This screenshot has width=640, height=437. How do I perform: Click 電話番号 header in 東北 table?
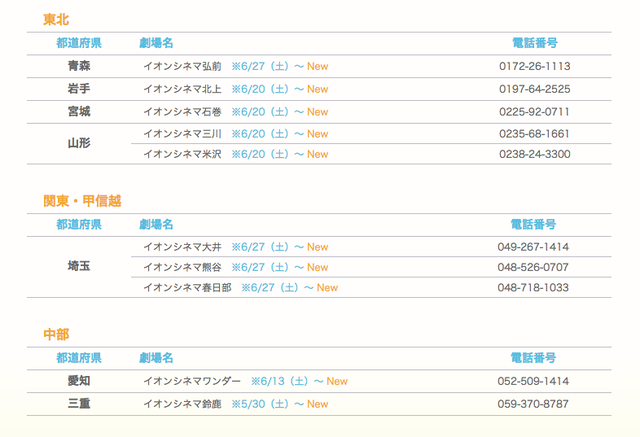click(x=535, y=43)
